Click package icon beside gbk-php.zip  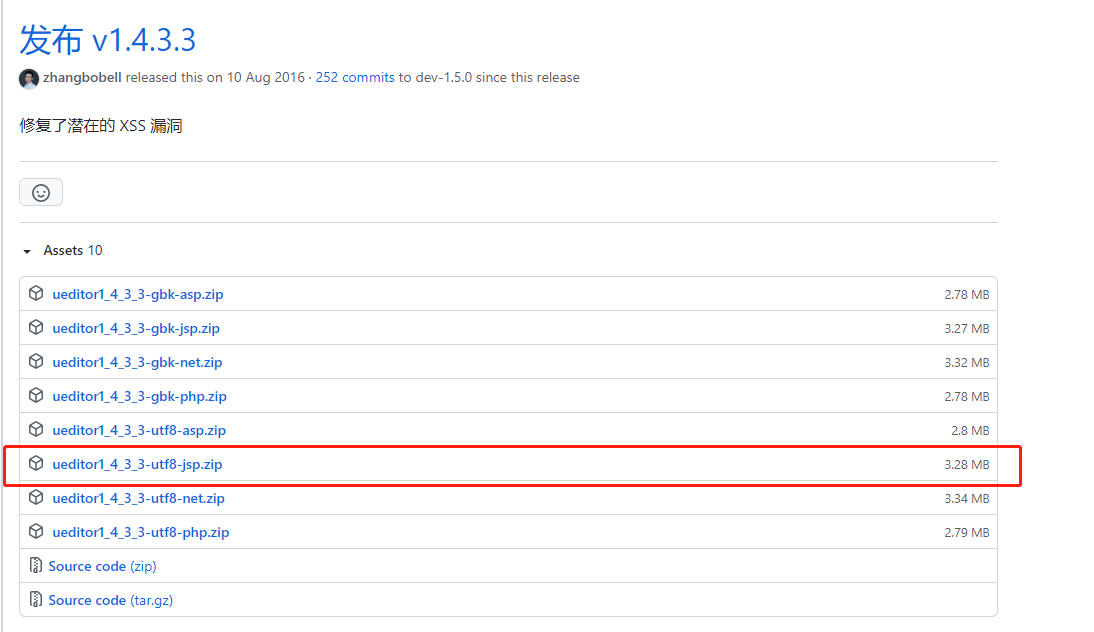pos(36,396)
